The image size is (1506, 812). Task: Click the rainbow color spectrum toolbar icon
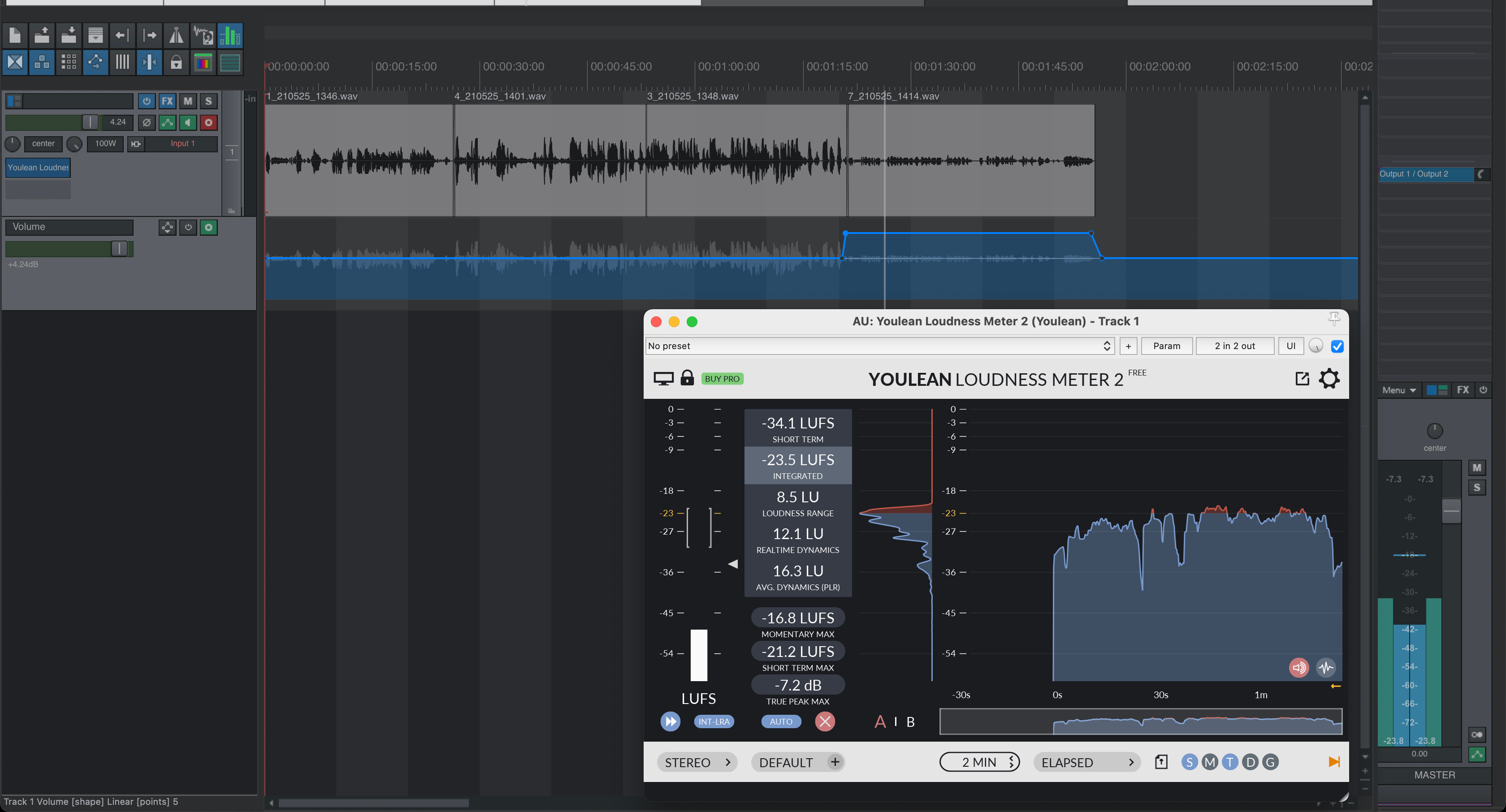pos(203,62)
